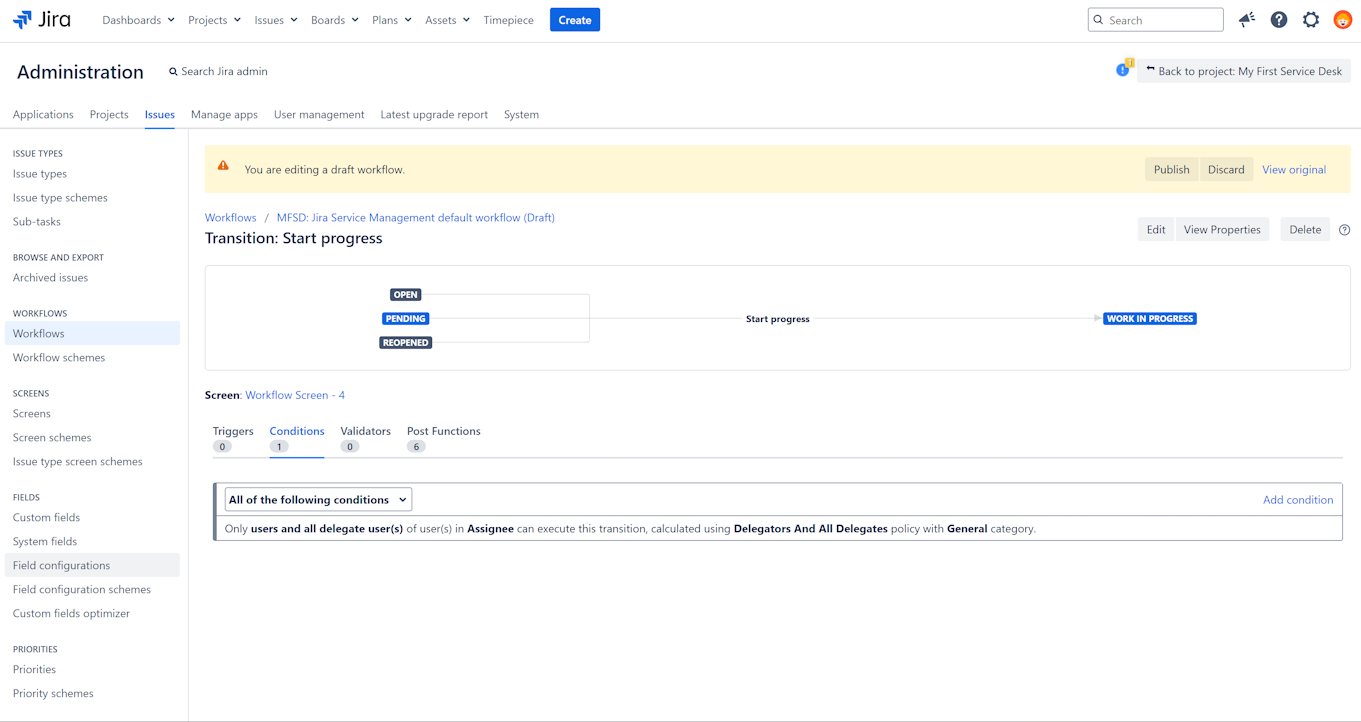
Task: Click the Add condition link
Action: pos(1297,500)
